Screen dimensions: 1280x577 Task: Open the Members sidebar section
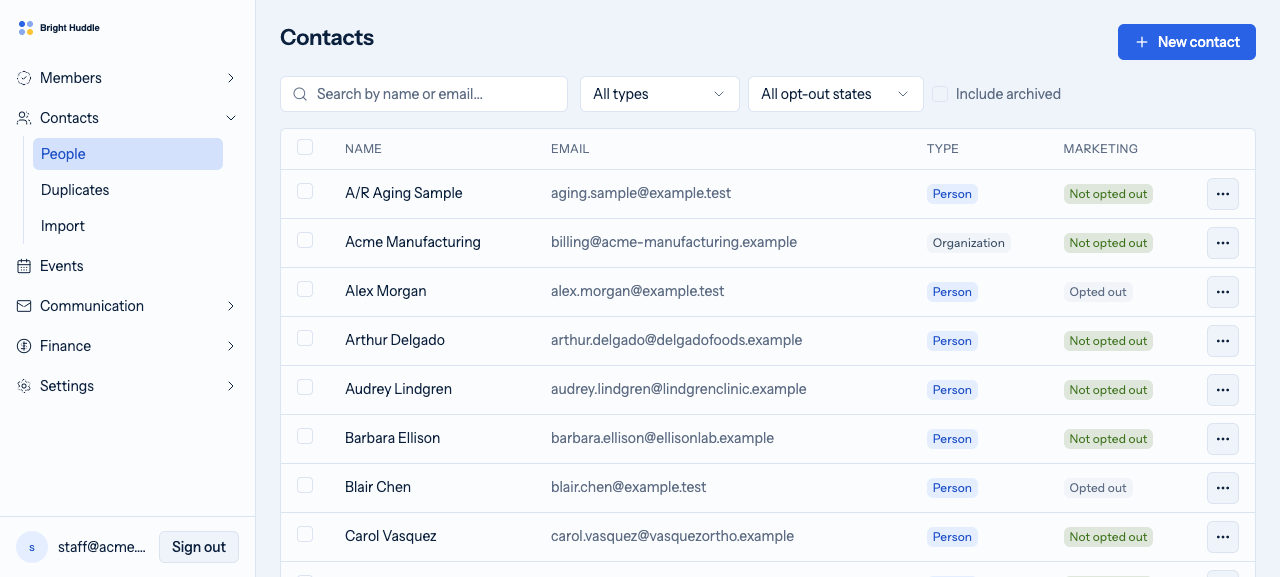pyautogui.click(x=128, y=78)
